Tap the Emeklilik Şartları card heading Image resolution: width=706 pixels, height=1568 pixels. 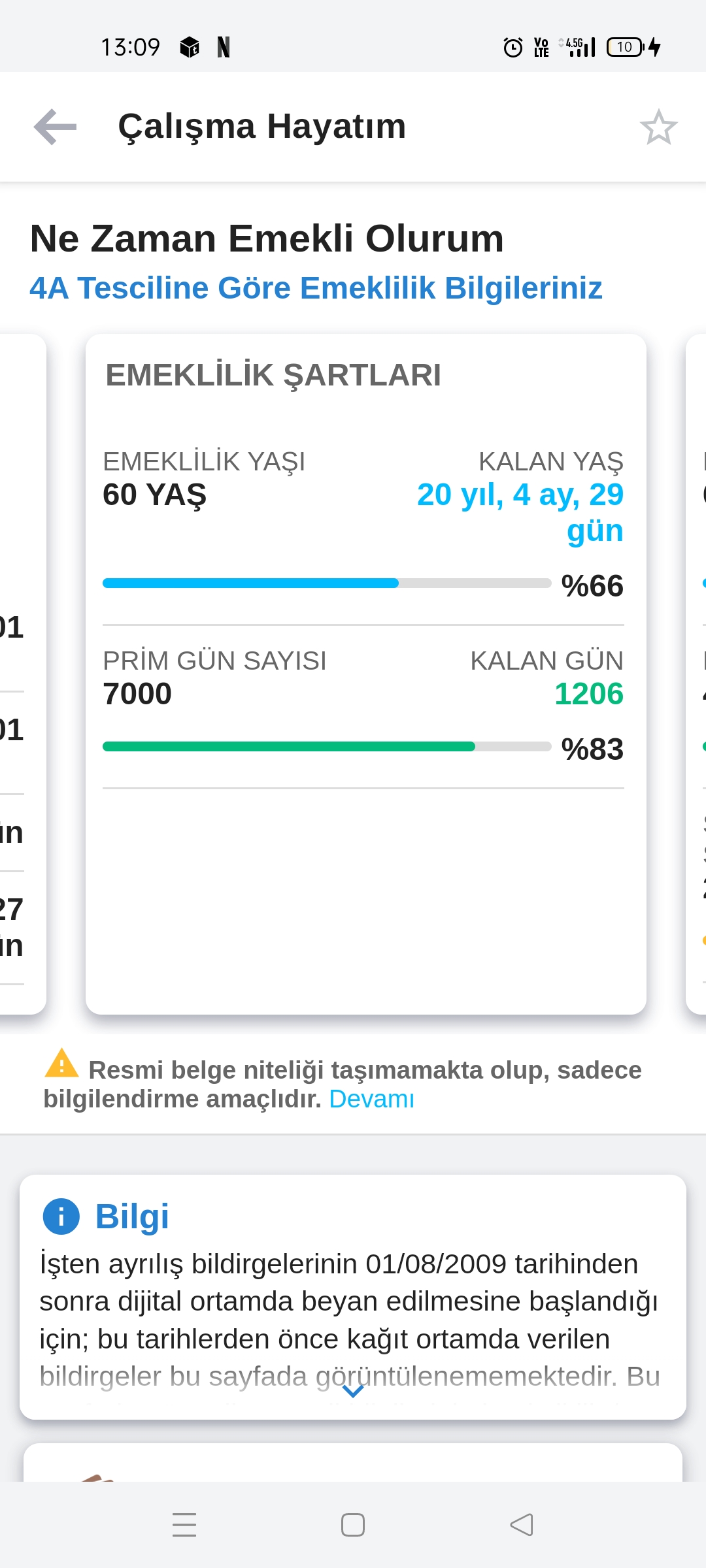(x=273, y=375)
